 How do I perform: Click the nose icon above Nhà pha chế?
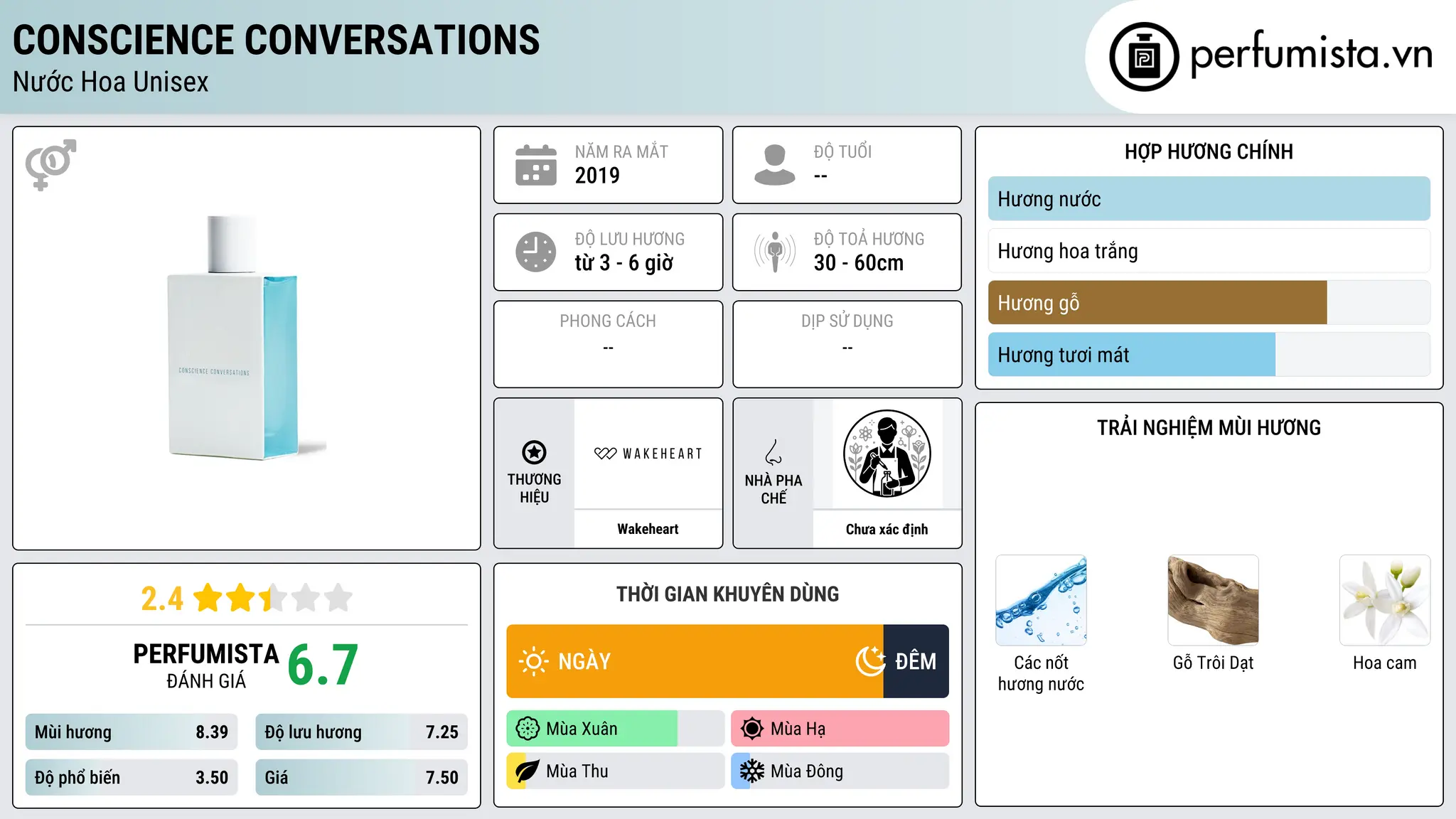(773, 452)
